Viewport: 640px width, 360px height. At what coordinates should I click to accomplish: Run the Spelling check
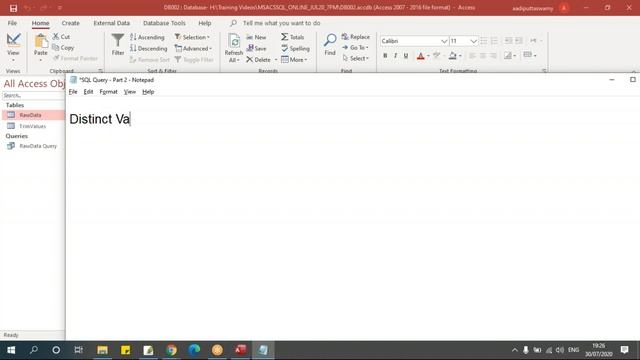coord(295,48)
